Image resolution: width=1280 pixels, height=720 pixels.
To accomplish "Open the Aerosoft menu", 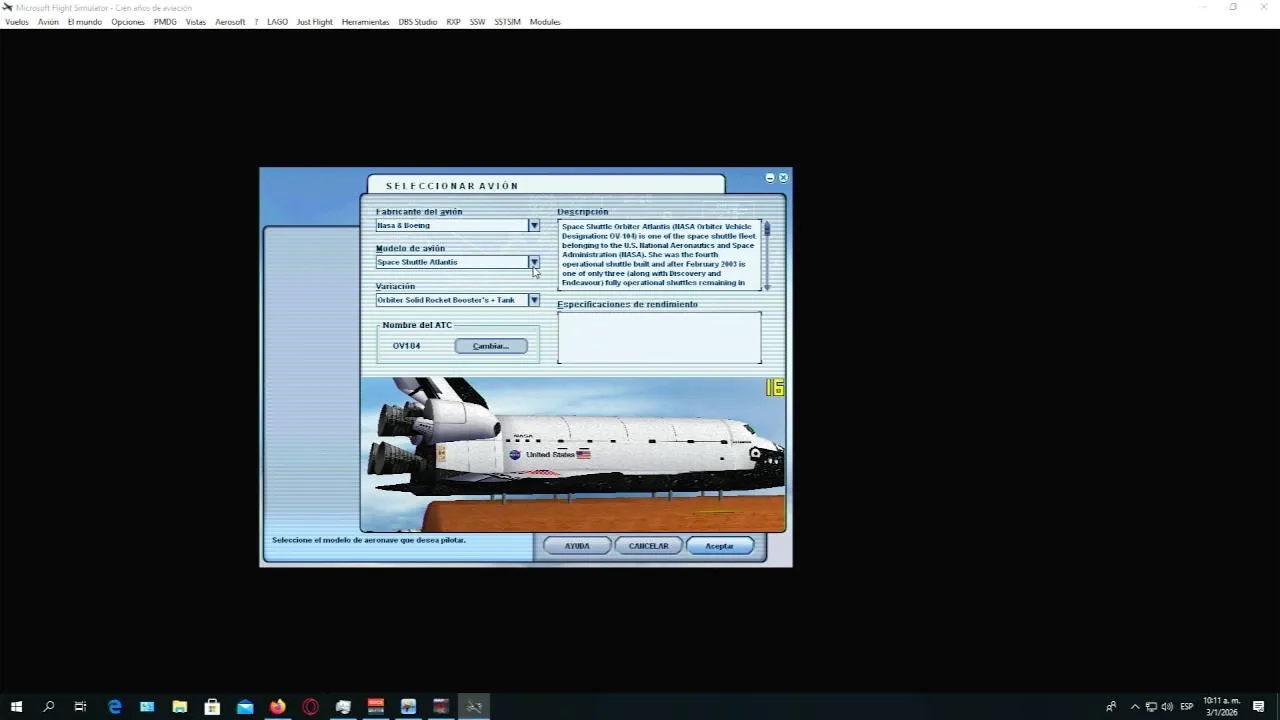I will click(x=230, y=22).
